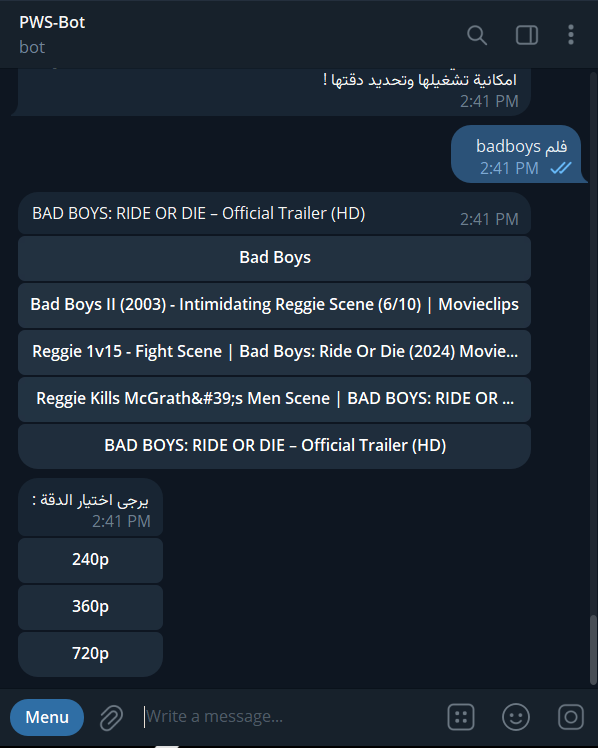Open the PWS-Bot profile header
This screenshot has width=598, height=748.
[x=52, y=34]
